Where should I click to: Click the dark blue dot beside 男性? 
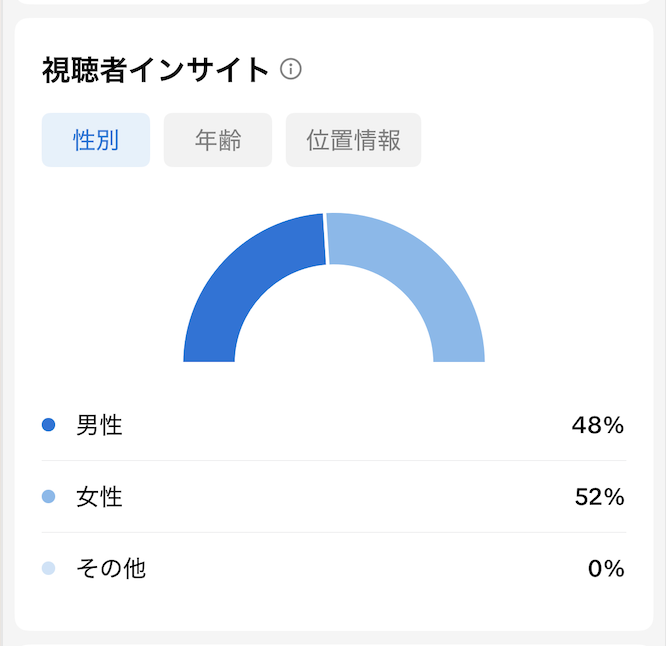(48, 425)
